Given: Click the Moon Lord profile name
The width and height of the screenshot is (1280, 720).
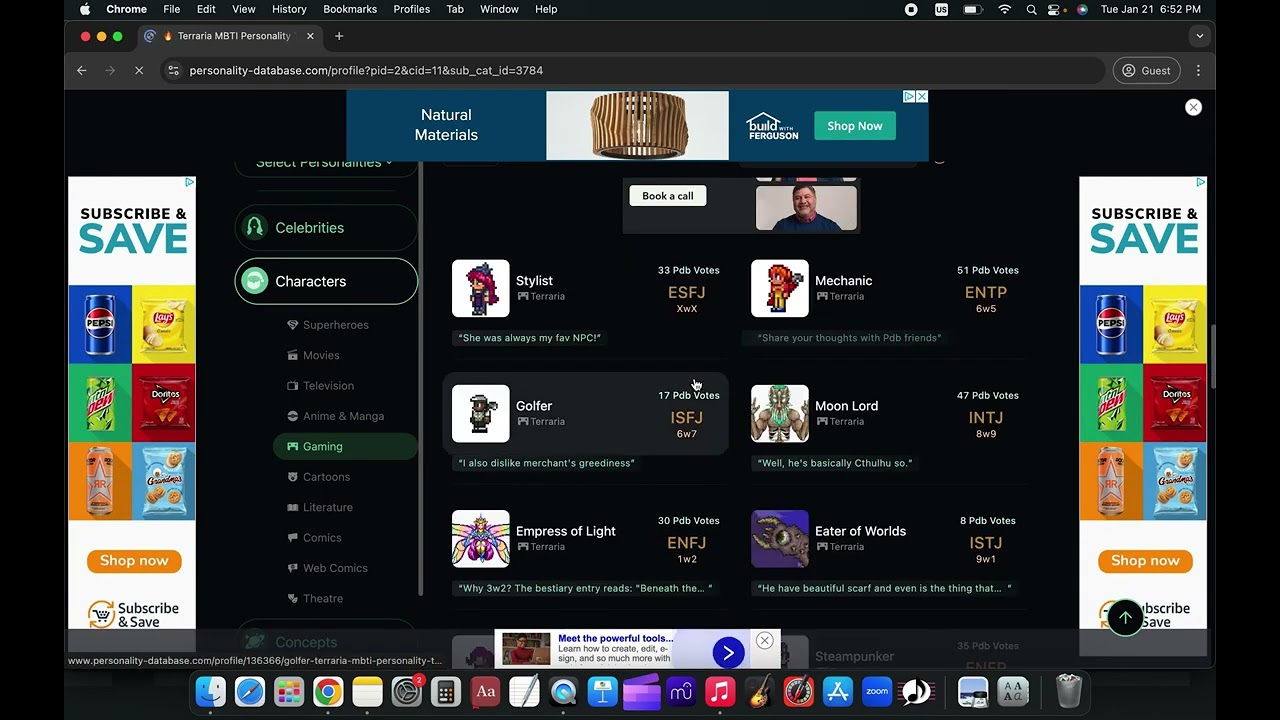Looking at the screenshot, I should [846, 406].
